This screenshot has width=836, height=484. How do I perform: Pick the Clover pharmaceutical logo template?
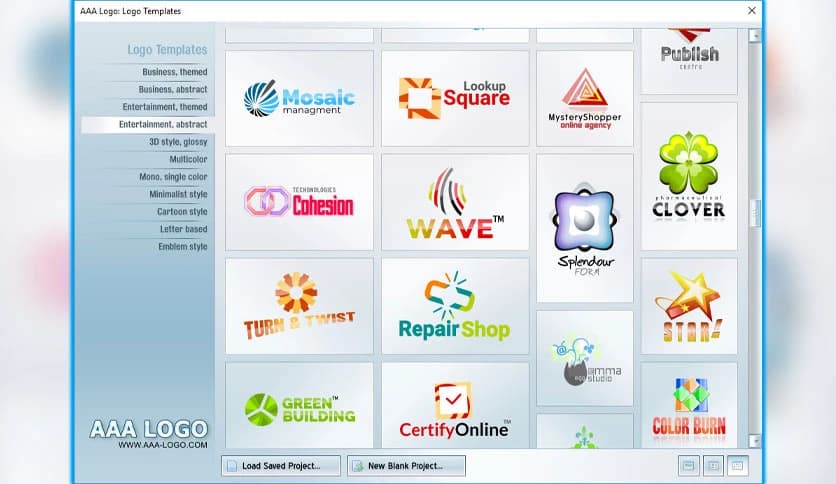pos(689,176)
